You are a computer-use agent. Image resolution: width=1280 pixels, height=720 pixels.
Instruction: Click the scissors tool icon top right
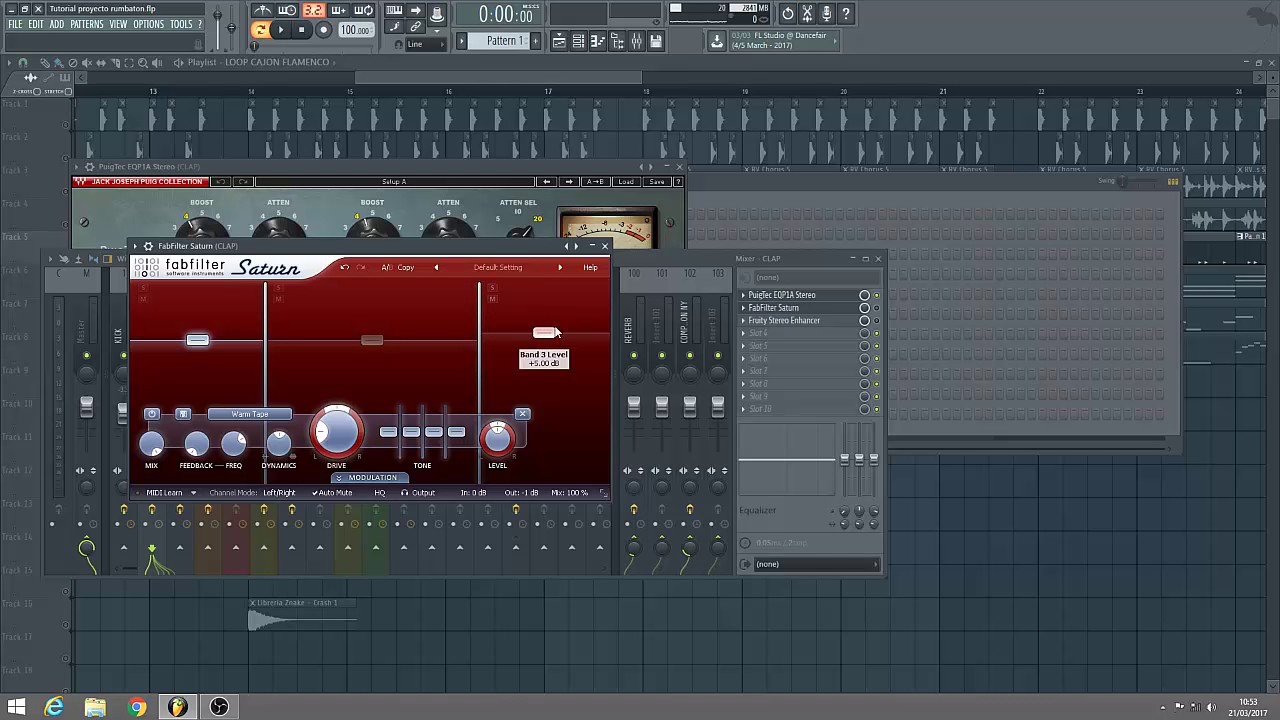(807, 13)
